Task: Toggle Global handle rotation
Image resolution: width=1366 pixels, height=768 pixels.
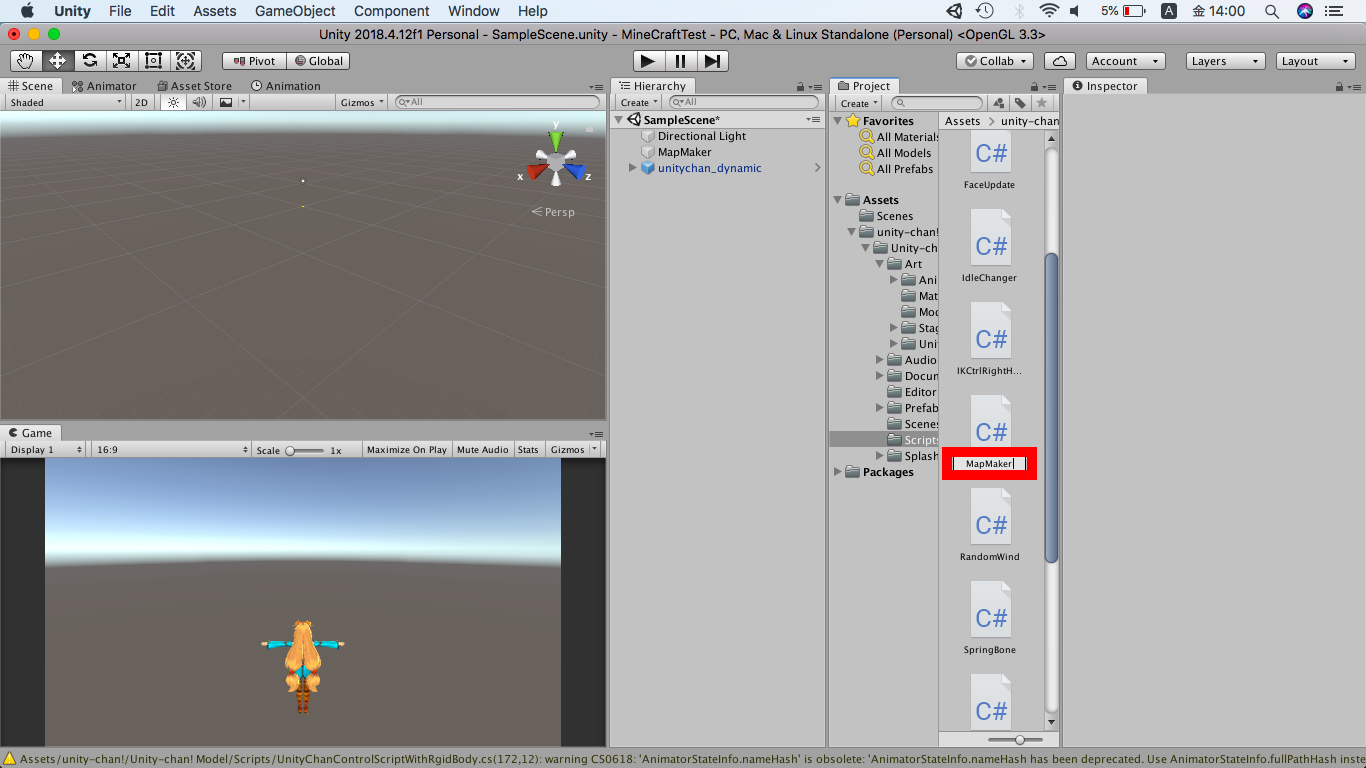Action: click(x=318, y=61)
